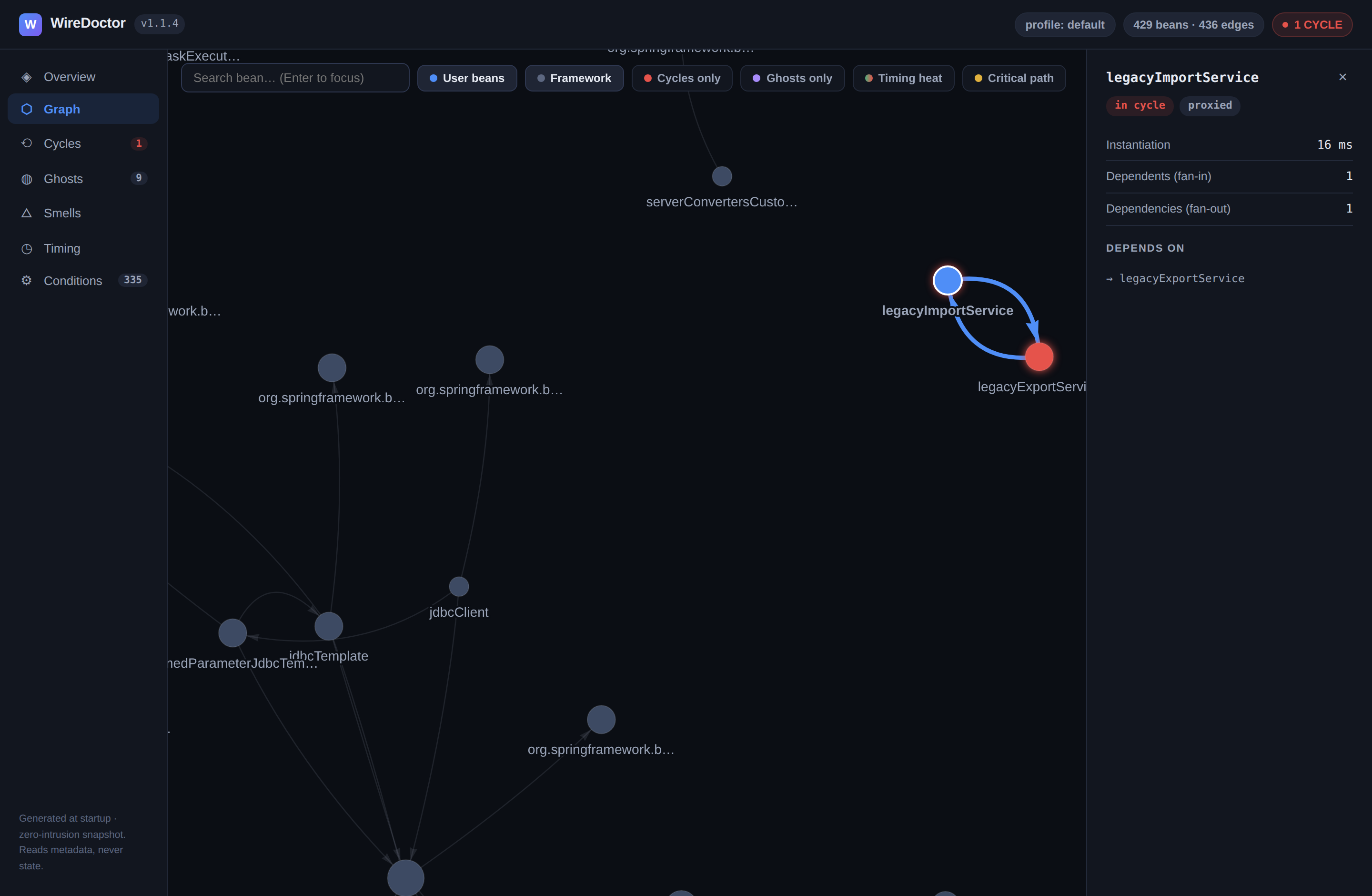Screen dimensions: 1372x896
Task: Click the Timing clock icon in sidebar
Action: pyautogui.click(x=27, y=248)
